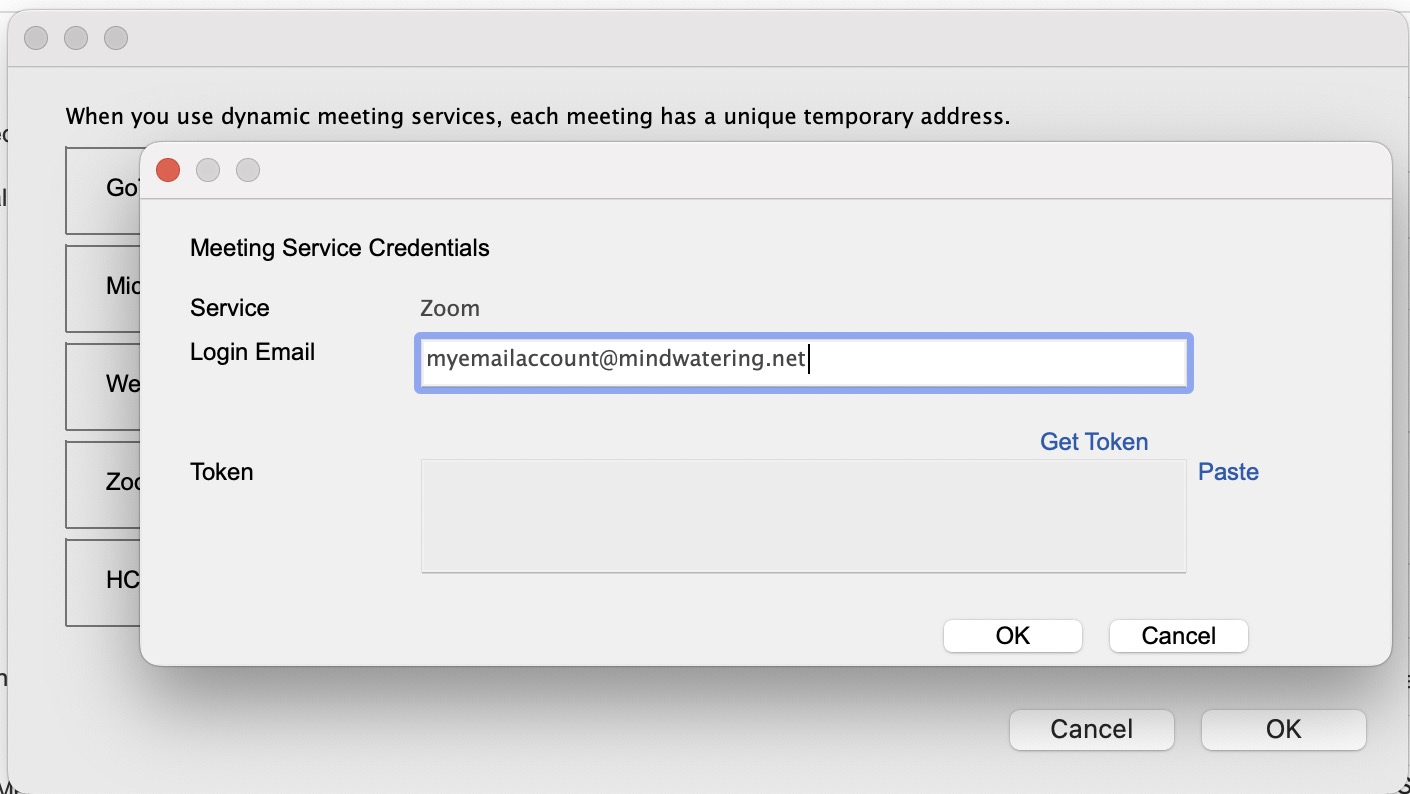1410x794 pixels.
Task: Click the credentials window minimize button
Action: point(208,170)
